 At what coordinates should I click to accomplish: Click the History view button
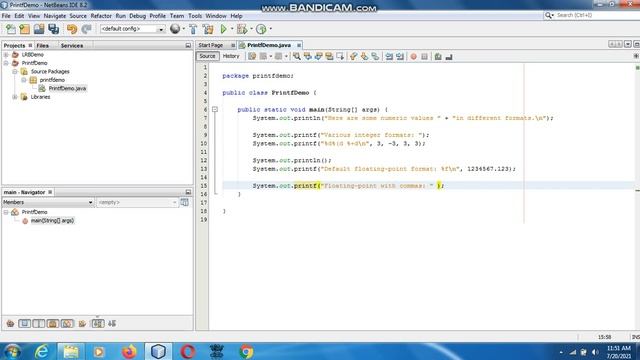tap(231, 56)
